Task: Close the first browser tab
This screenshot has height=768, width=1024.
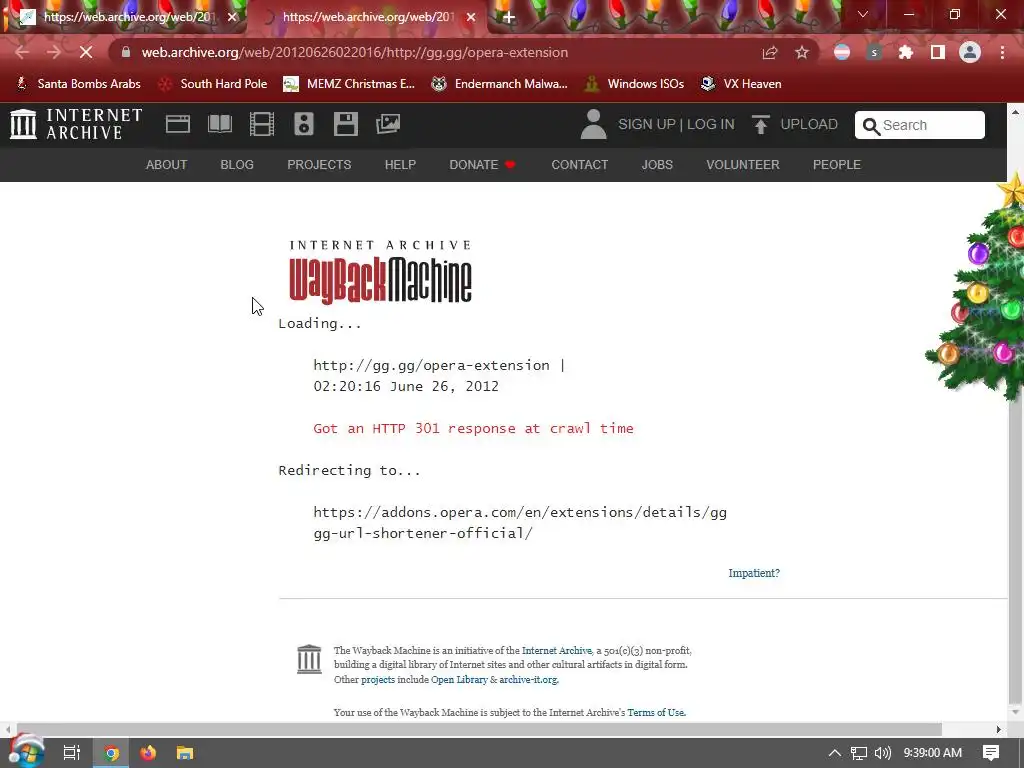Action: coord(232,17)
